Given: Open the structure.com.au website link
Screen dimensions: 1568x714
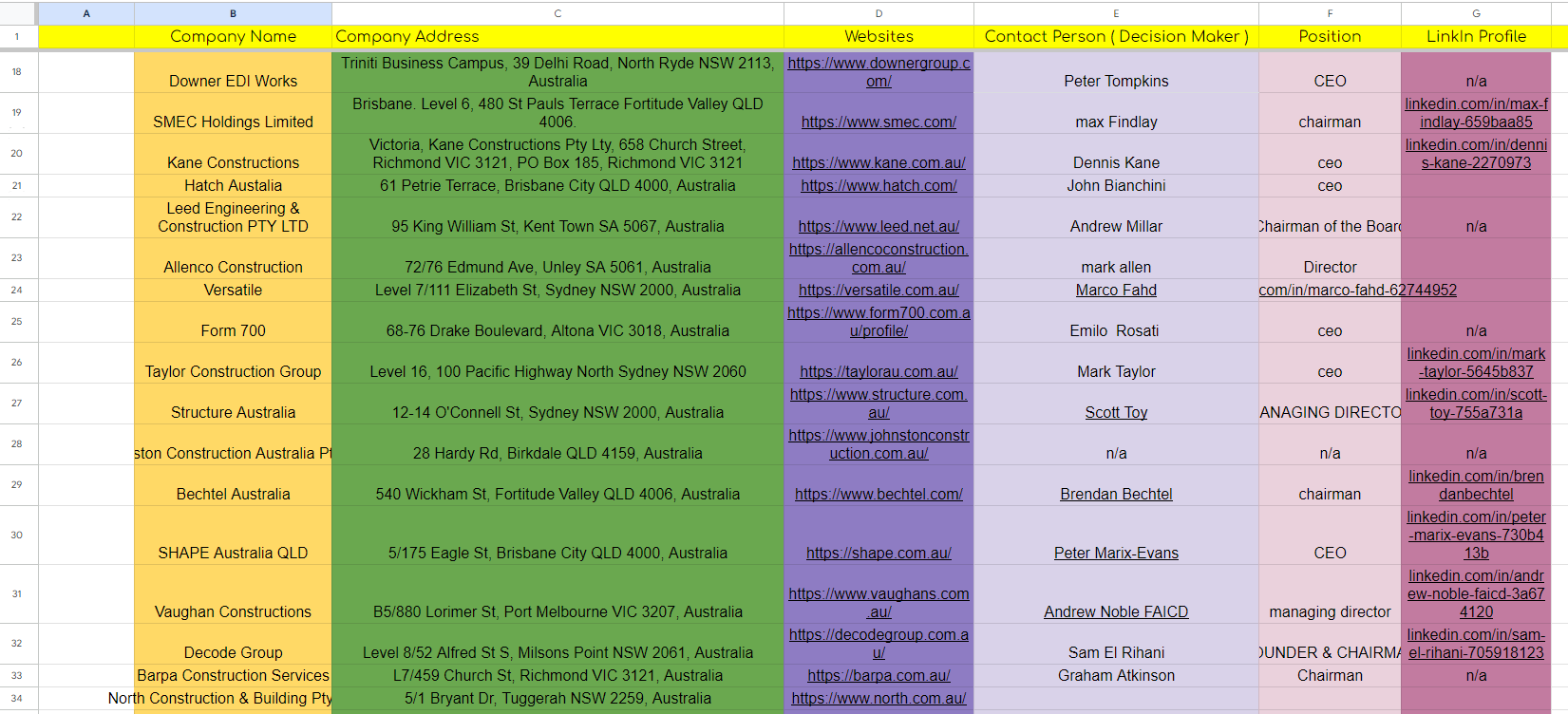Looking at the screenshot, I should [x=878, y=404].
